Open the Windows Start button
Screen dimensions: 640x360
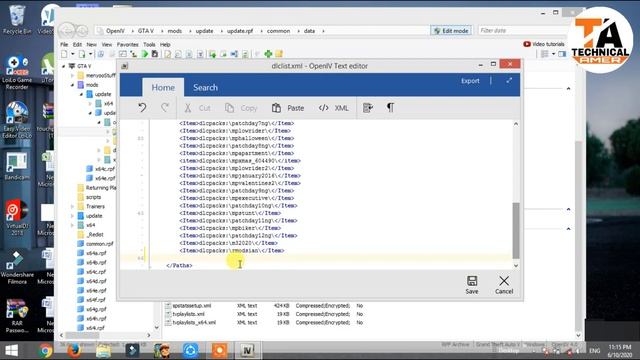coord(11,351)
